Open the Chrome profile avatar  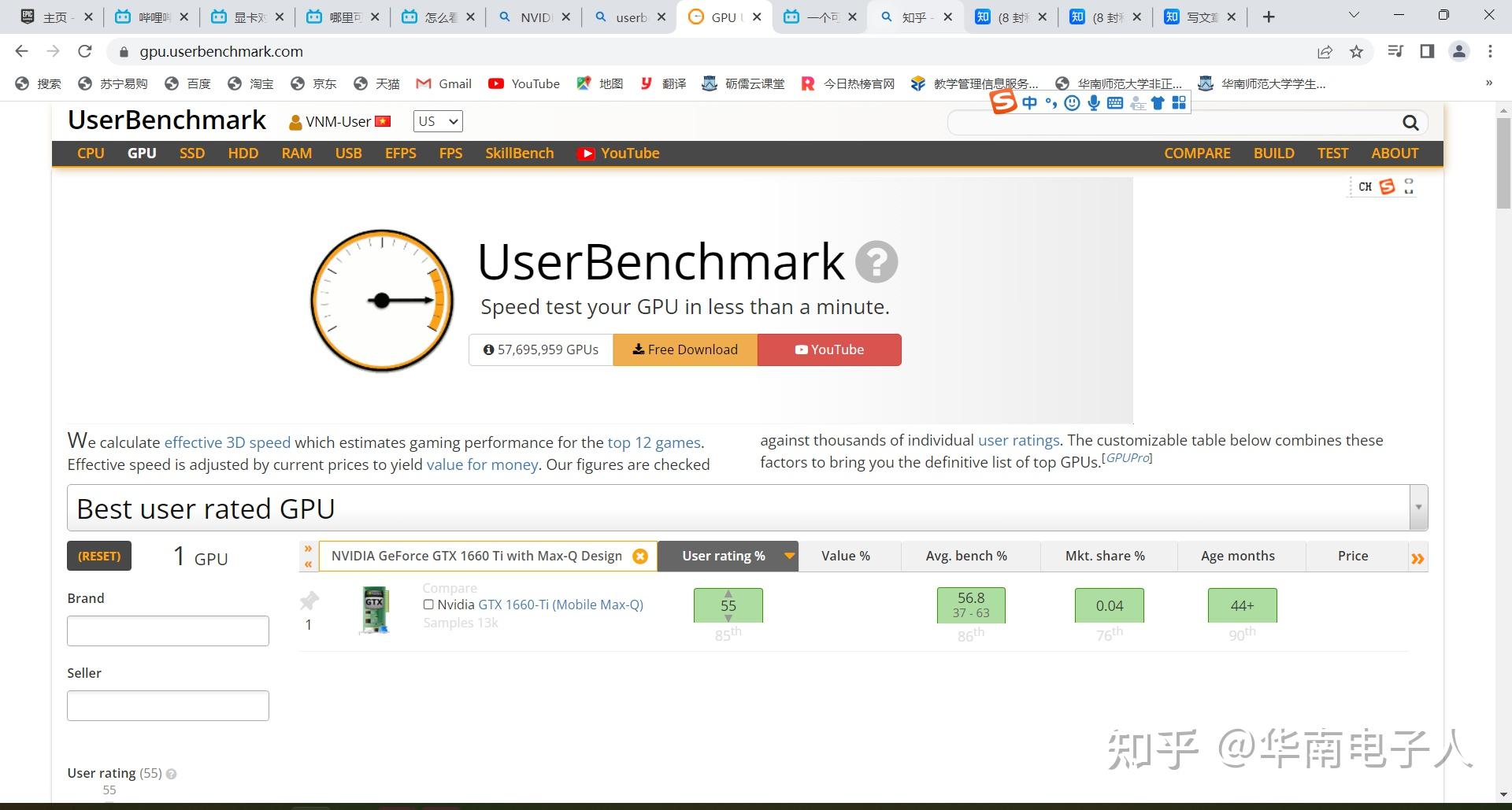(x=1459, y=51)
